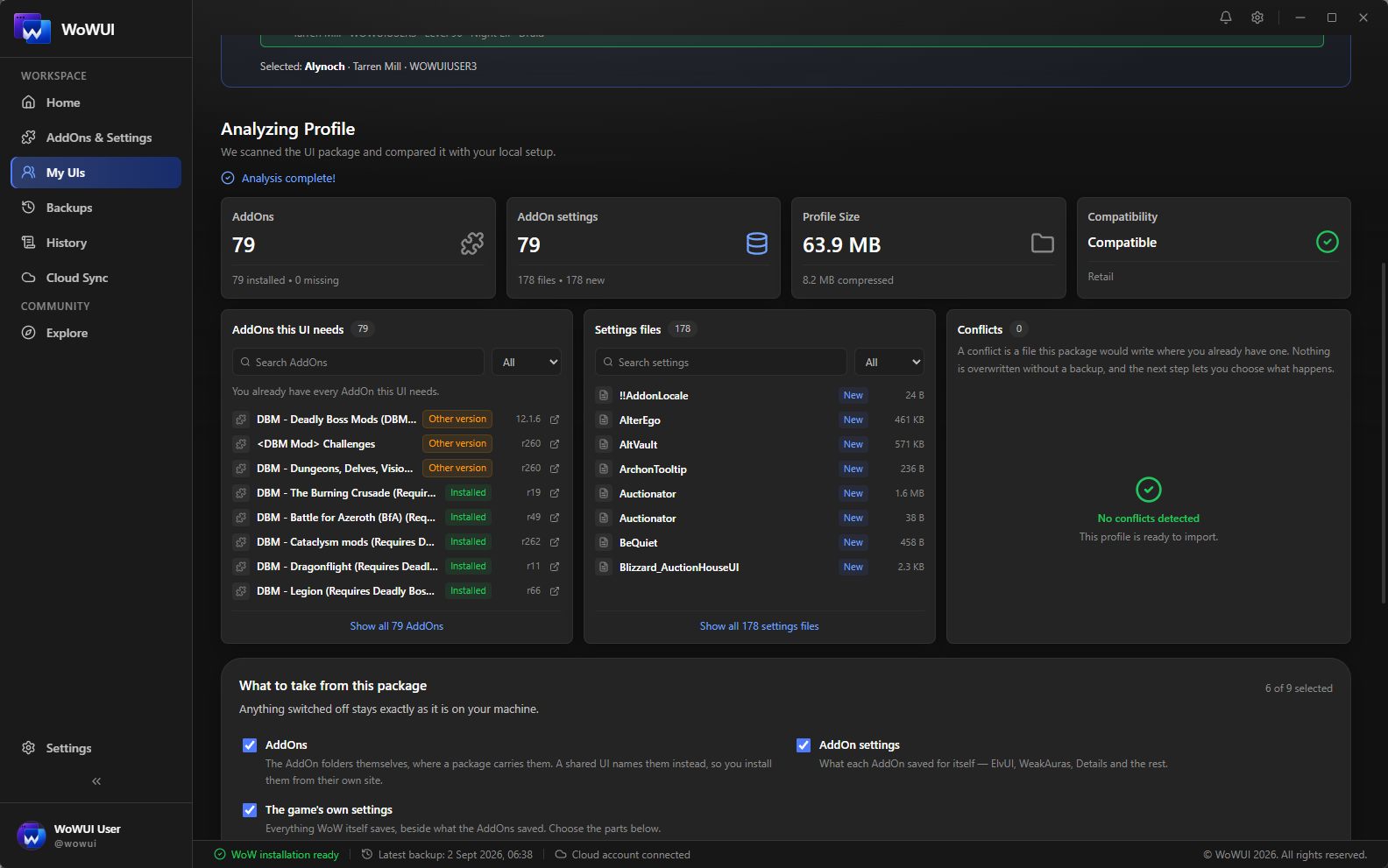Screen dimensions: 1388x868
Task: Click the puzzle icon on the AddOns card
Action: 472,243
